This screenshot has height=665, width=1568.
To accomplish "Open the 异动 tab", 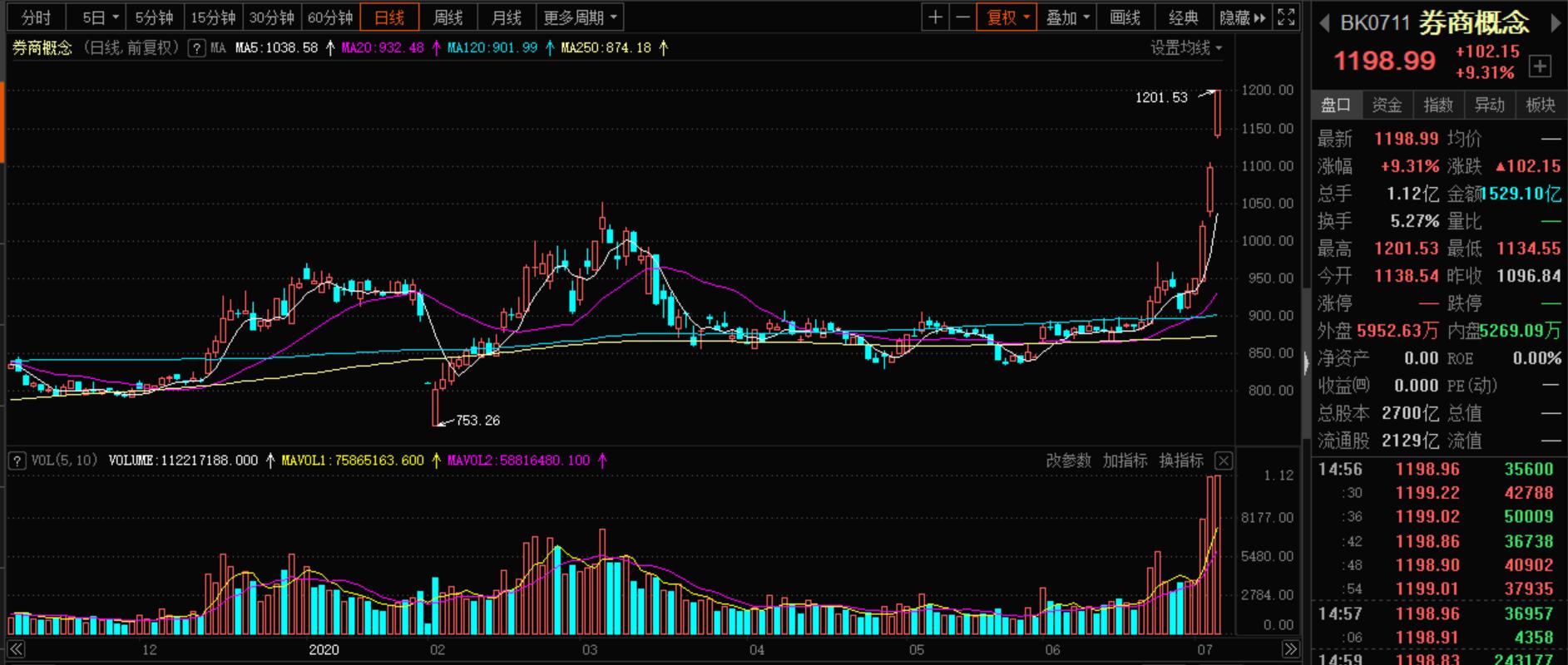I will point(1490,105).
